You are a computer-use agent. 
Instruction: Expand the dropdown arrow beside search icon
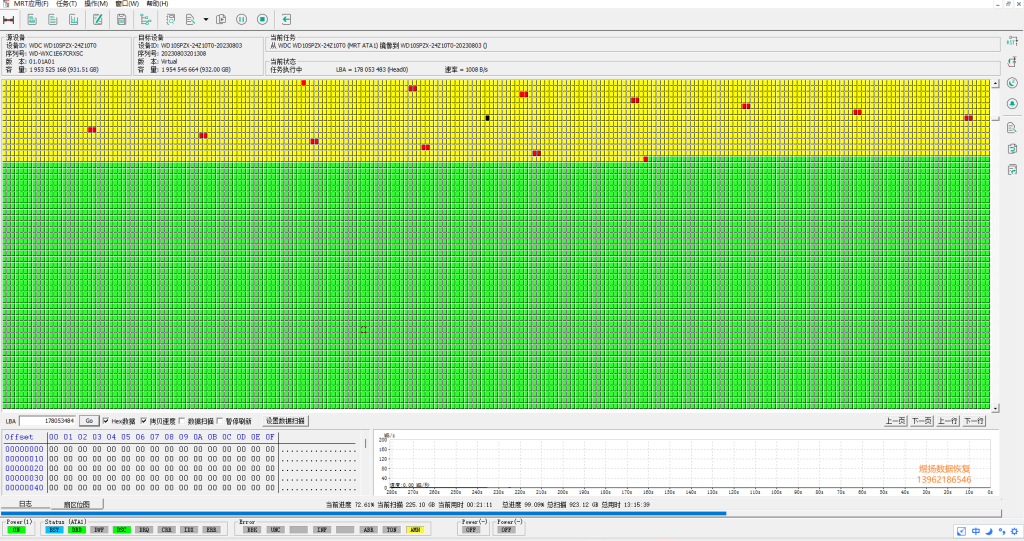click(x=206, y=20)
